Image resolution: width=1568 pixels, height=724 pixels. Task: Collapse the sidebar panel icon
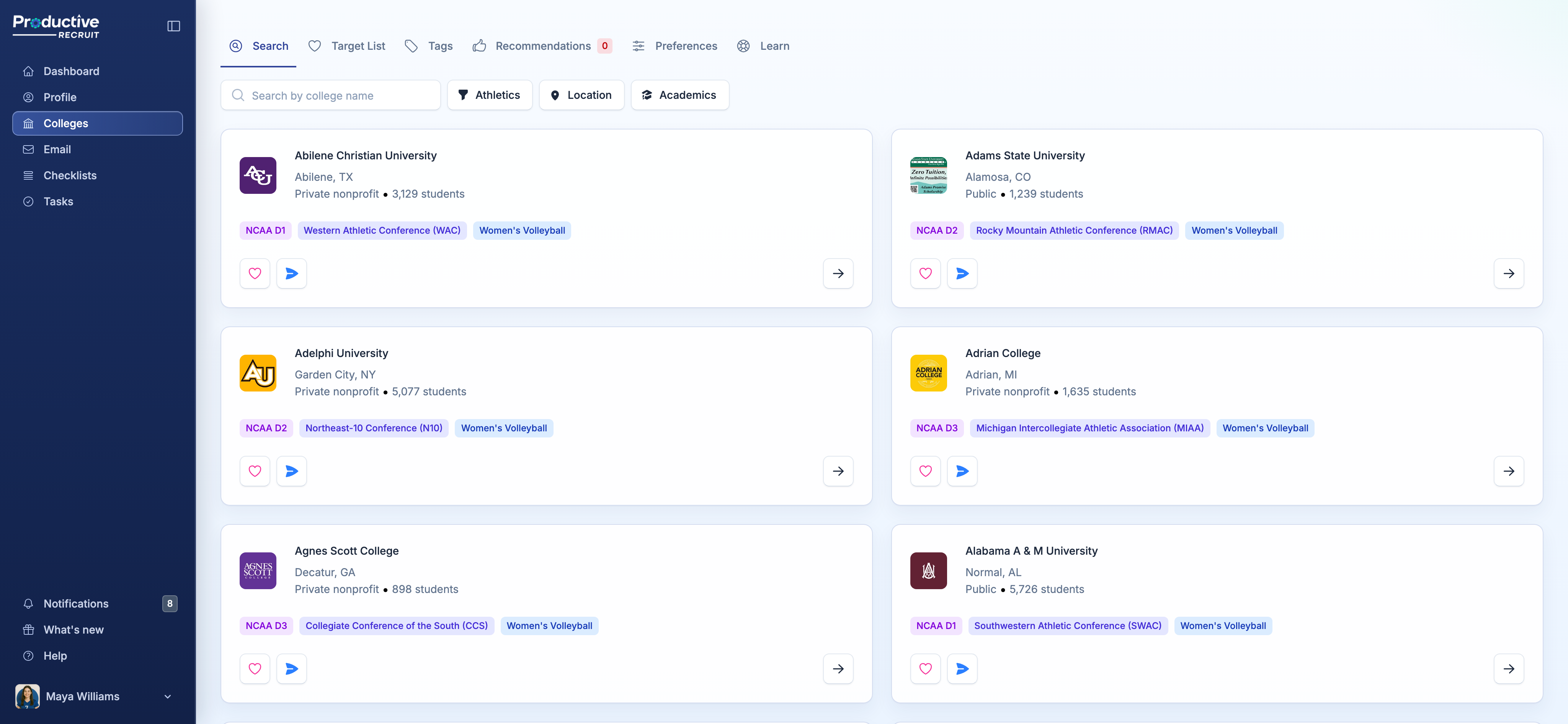[173, 26]
